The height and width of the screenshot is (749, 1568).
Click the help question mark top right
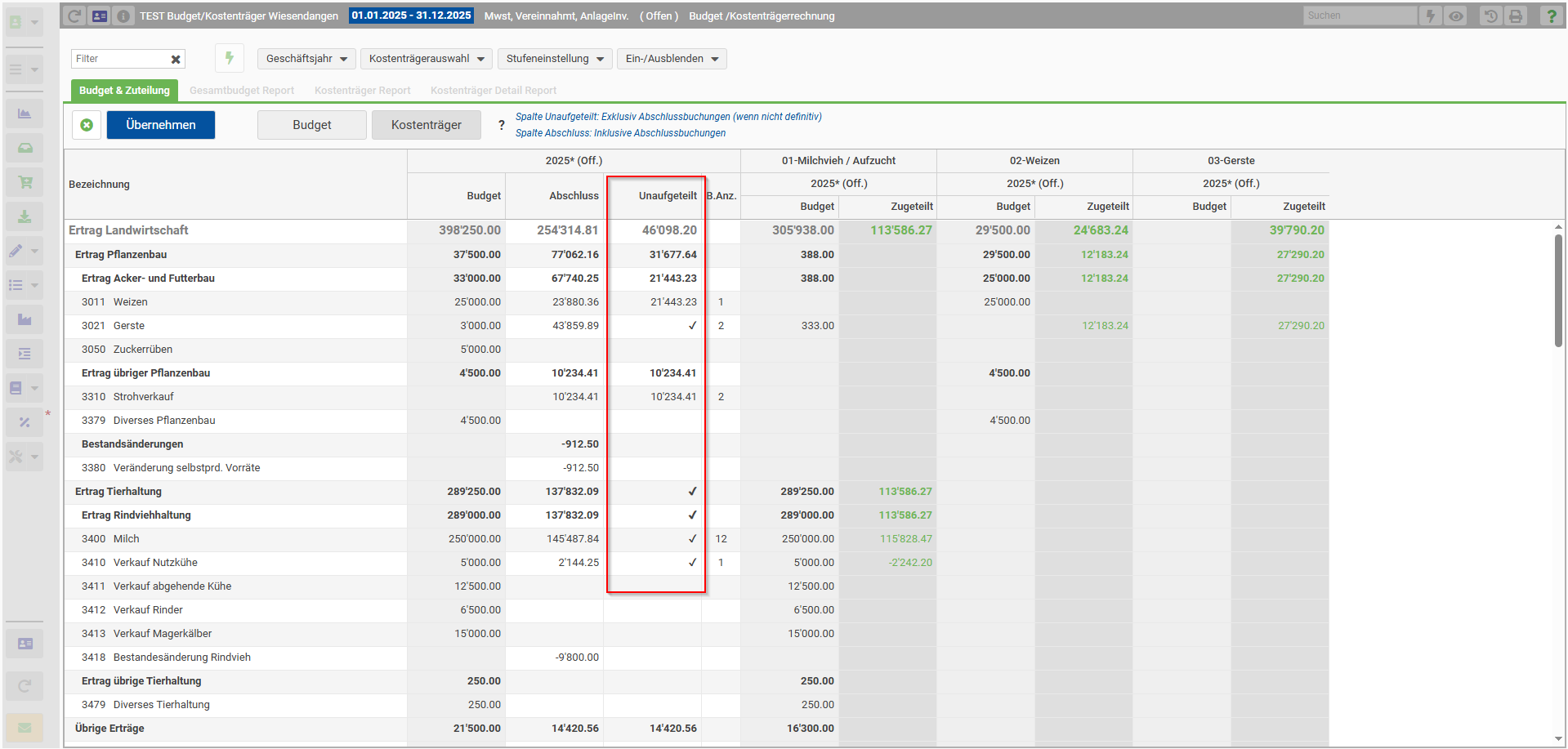coord(1551,16)
